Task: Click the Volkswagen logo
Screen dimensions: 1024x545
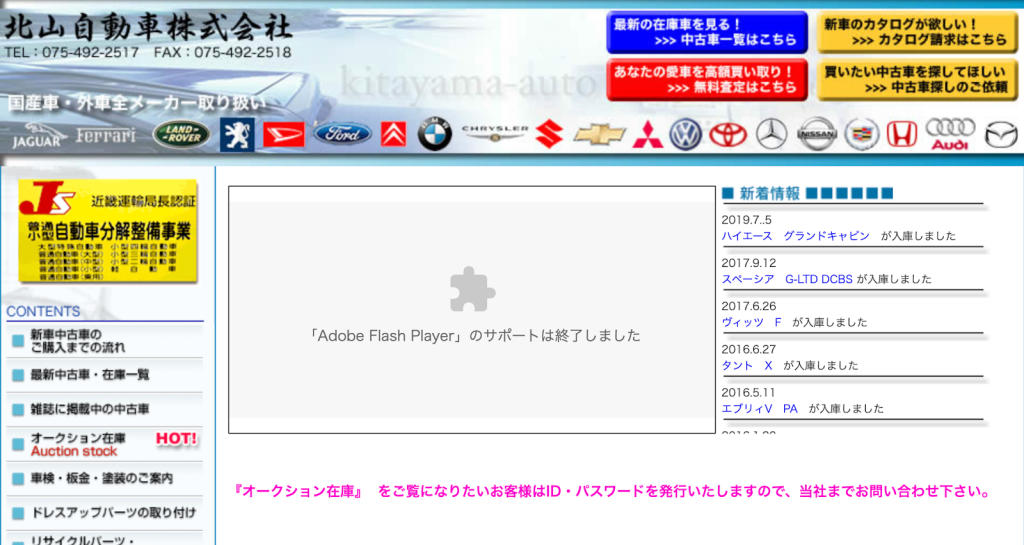Action: click(686, 134)
